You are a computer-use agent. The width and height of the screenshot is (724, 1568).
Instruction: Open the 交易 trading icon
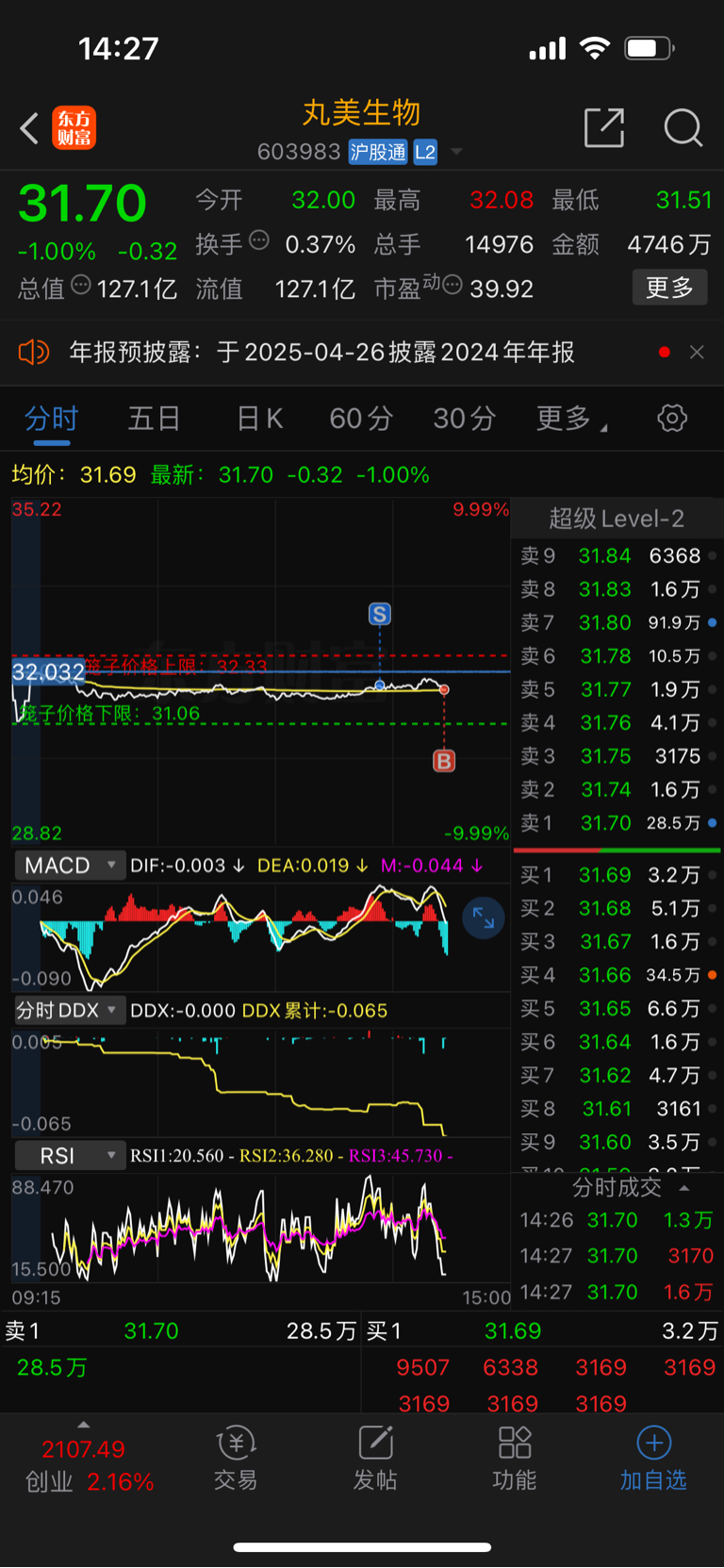coord(236,1459)
